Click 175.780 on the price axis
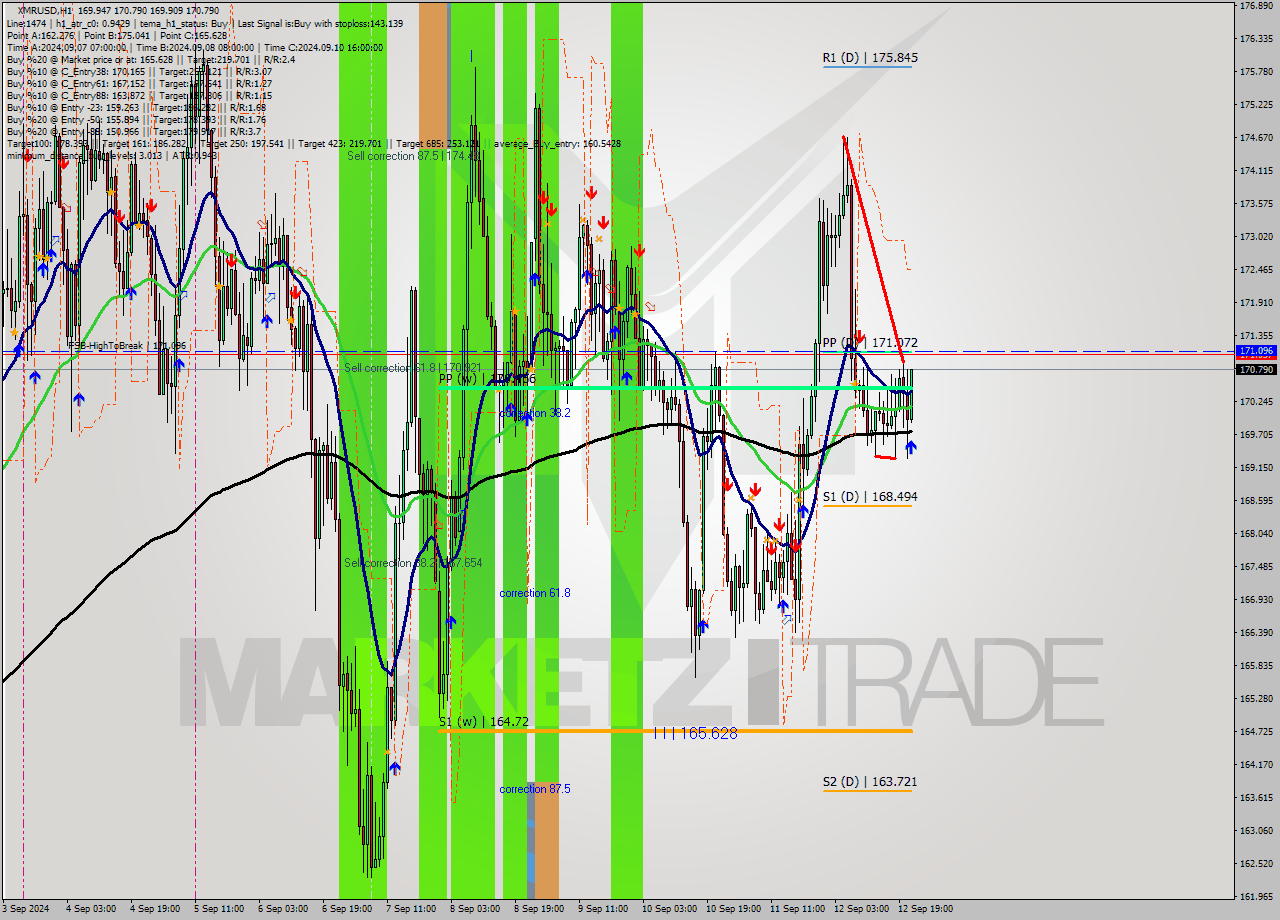Viewport: 1280px width, 920px height. pyautogui.click(x=1256, y=72)
